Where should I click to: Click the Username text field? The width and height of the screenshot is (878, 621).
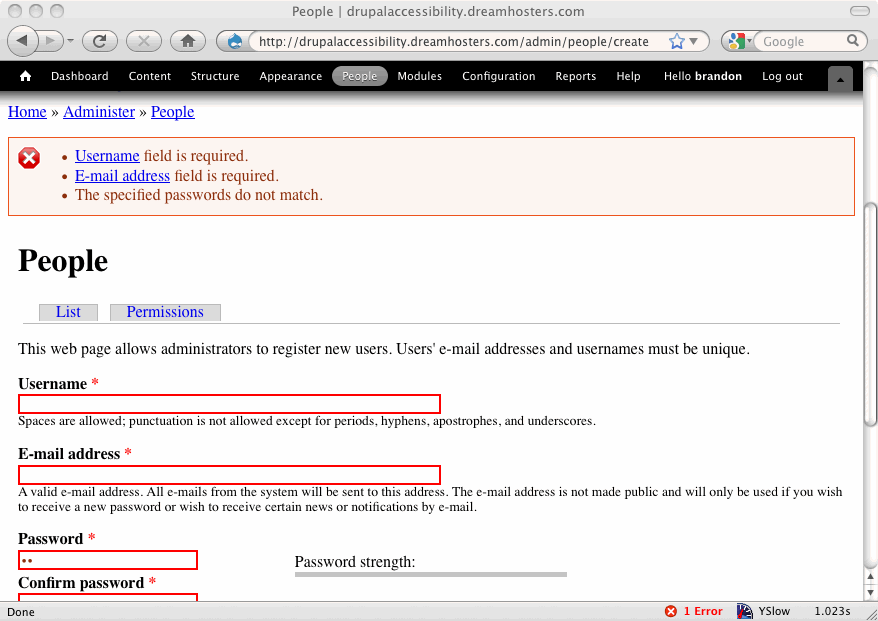(230, 404)
